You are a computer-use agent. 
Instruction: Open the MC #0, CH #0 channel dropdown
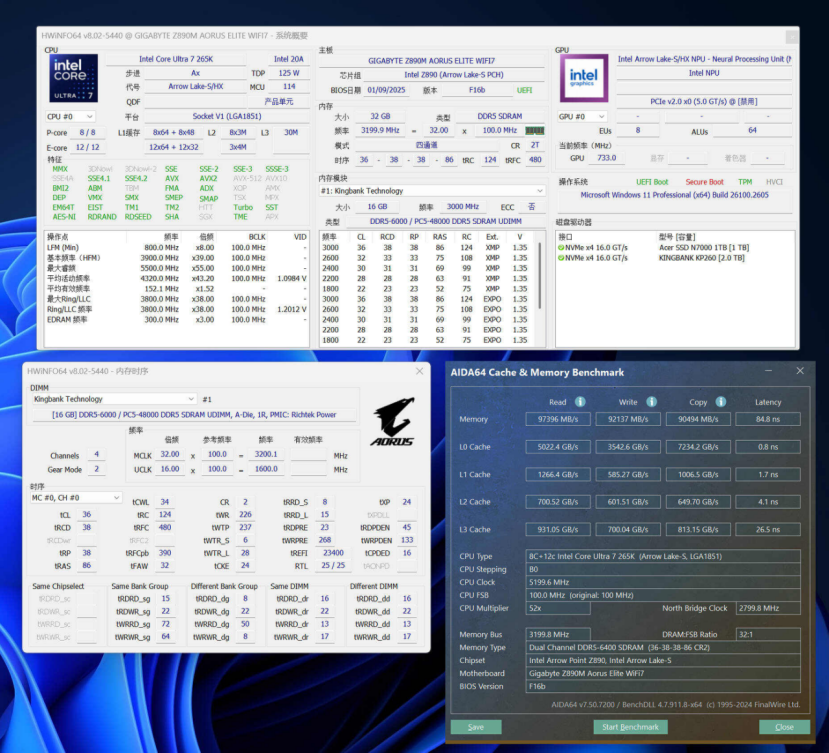pyautogui.click(x=76, y=498)
